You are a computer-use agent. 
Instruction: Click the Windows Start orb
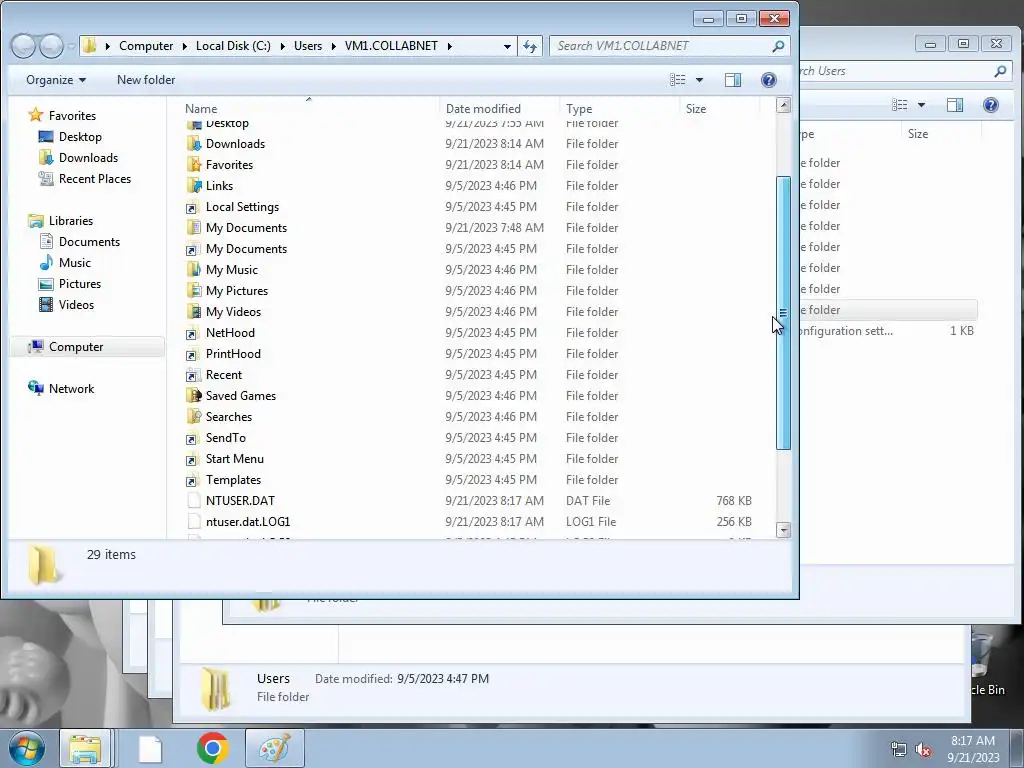tap(27, 748)
